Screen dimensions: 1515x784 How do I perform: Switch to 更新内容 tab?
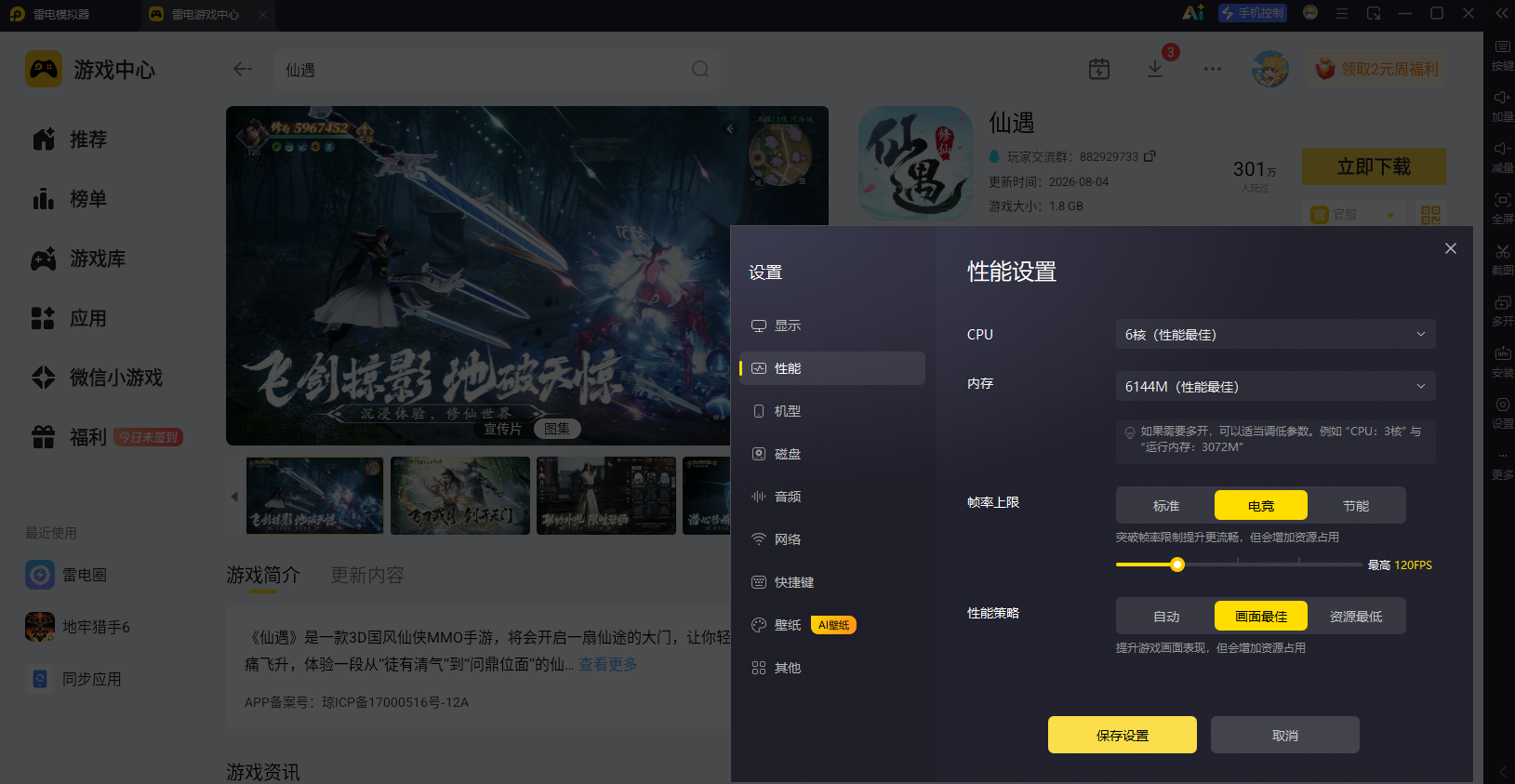367,576
